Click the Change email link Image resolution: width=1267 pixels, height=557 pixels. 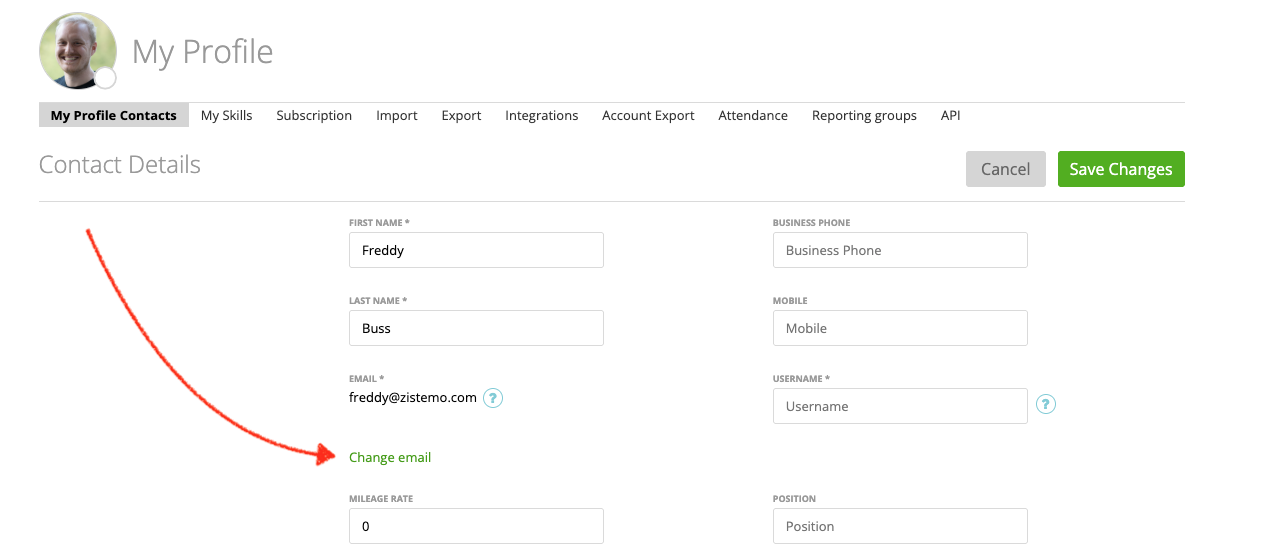[x=390, y=457]
